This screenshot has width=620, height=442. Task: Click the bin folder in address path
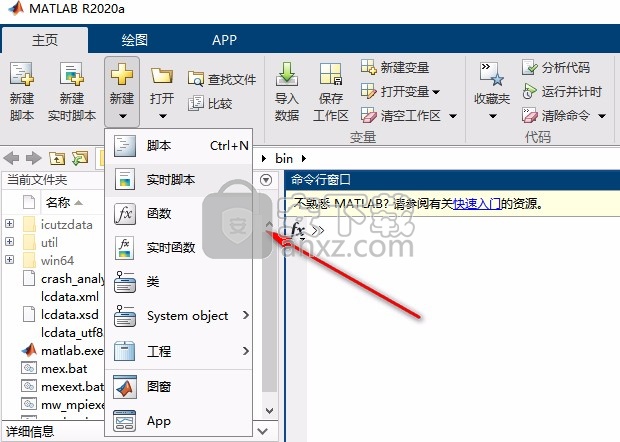[x=284, y=159]
